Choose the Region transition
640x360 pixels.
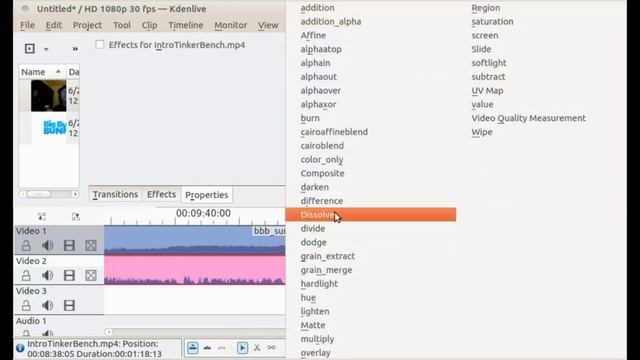coord(486,8)
